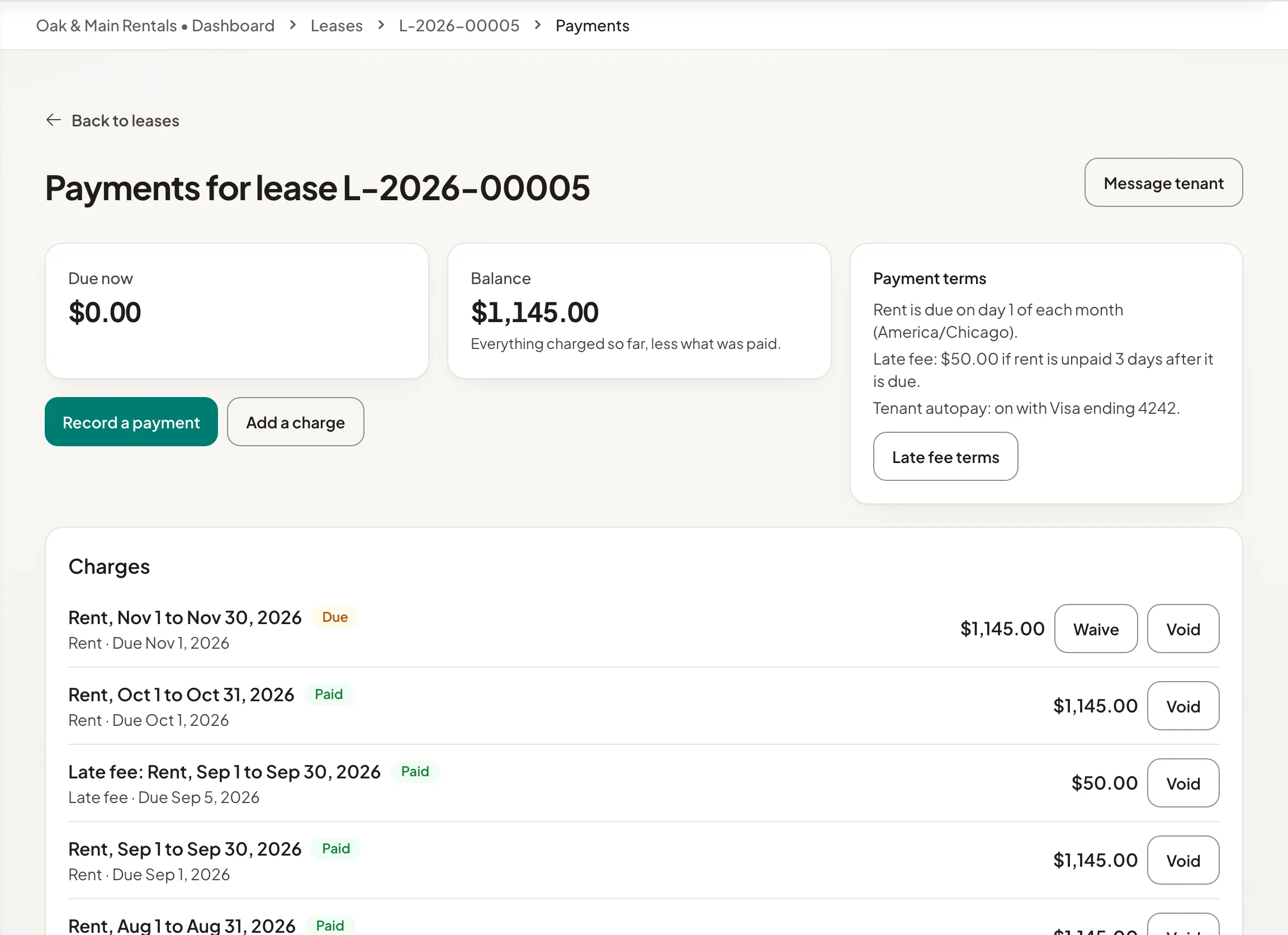The height and width of the screenshot is (935, 1288).
Task: Click the chevron before Payments breadcrumb
Action: click(538, 25)
